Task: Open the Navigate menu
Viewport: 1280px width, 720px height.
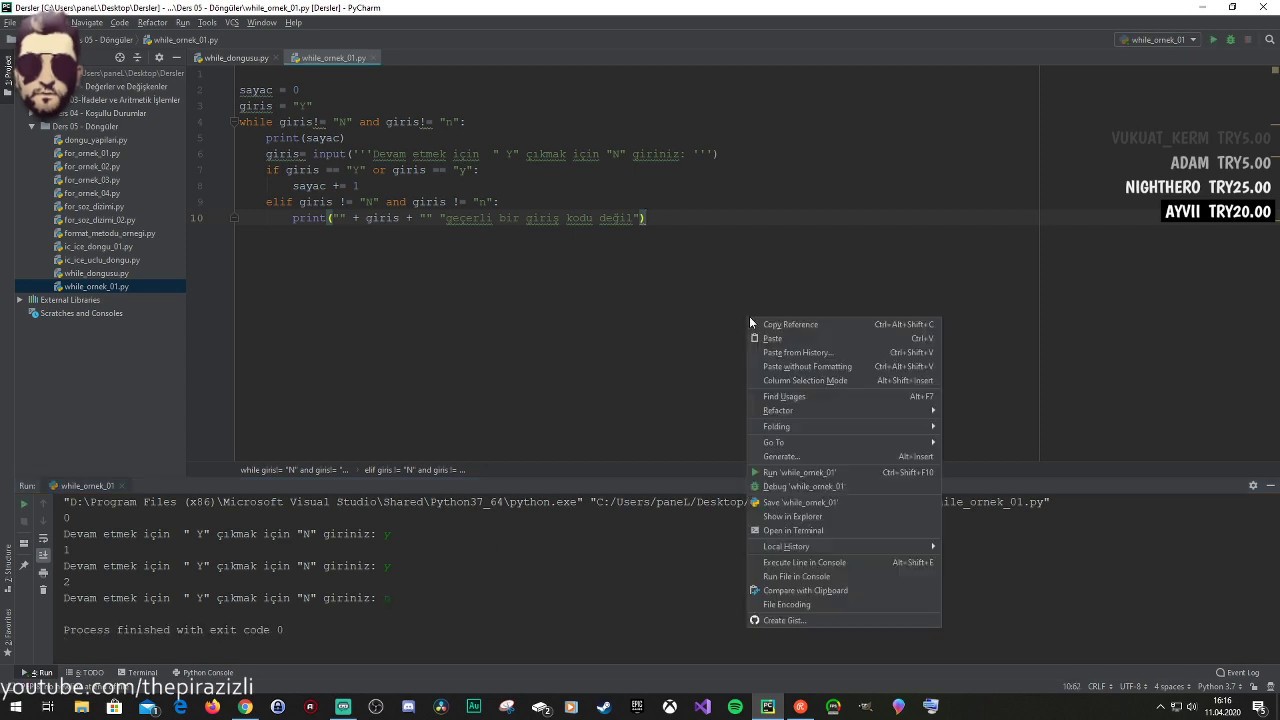Action: [x=87, y=22]
